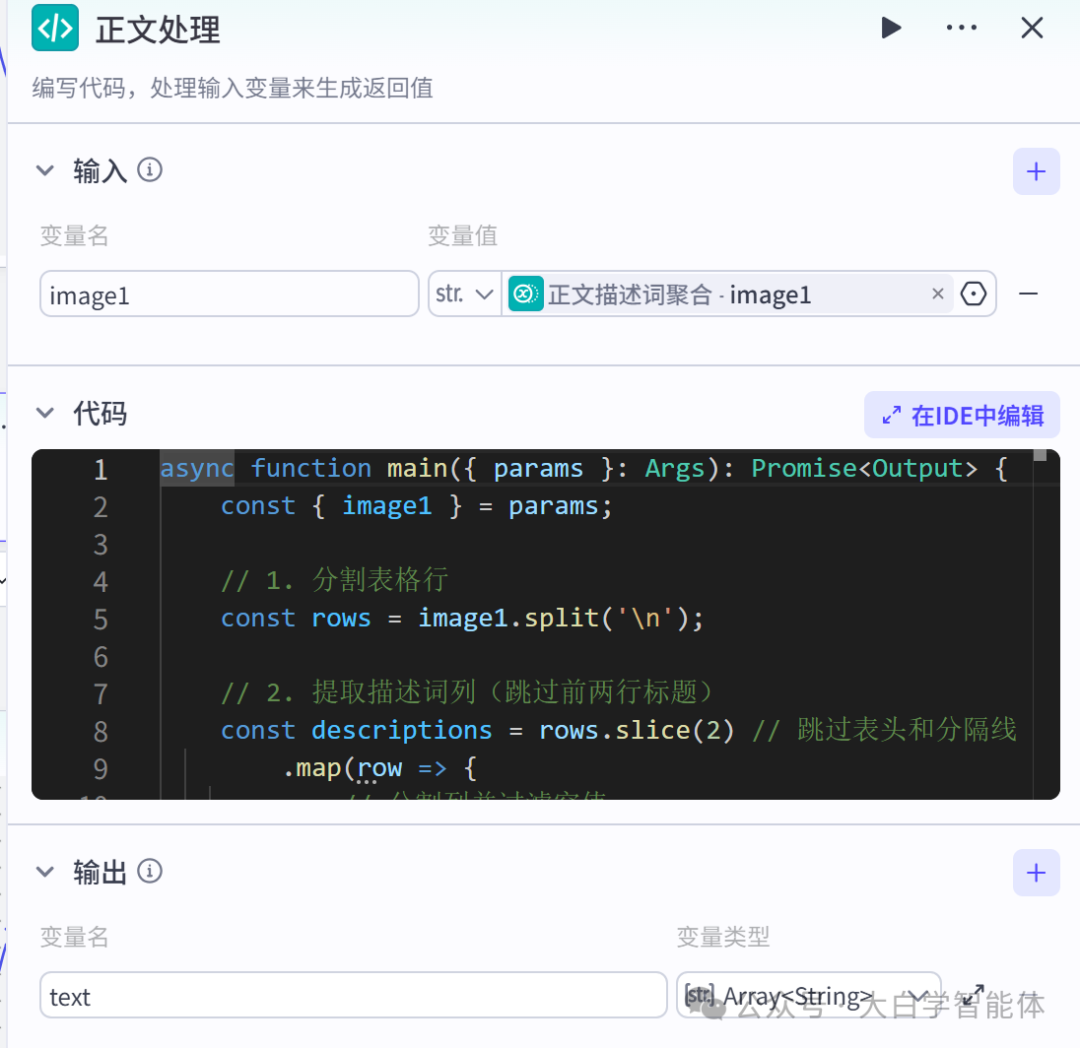Click the text output variable name field
The width and height of the screenshot is (1080, 1048).
click(x=352, y=995)
